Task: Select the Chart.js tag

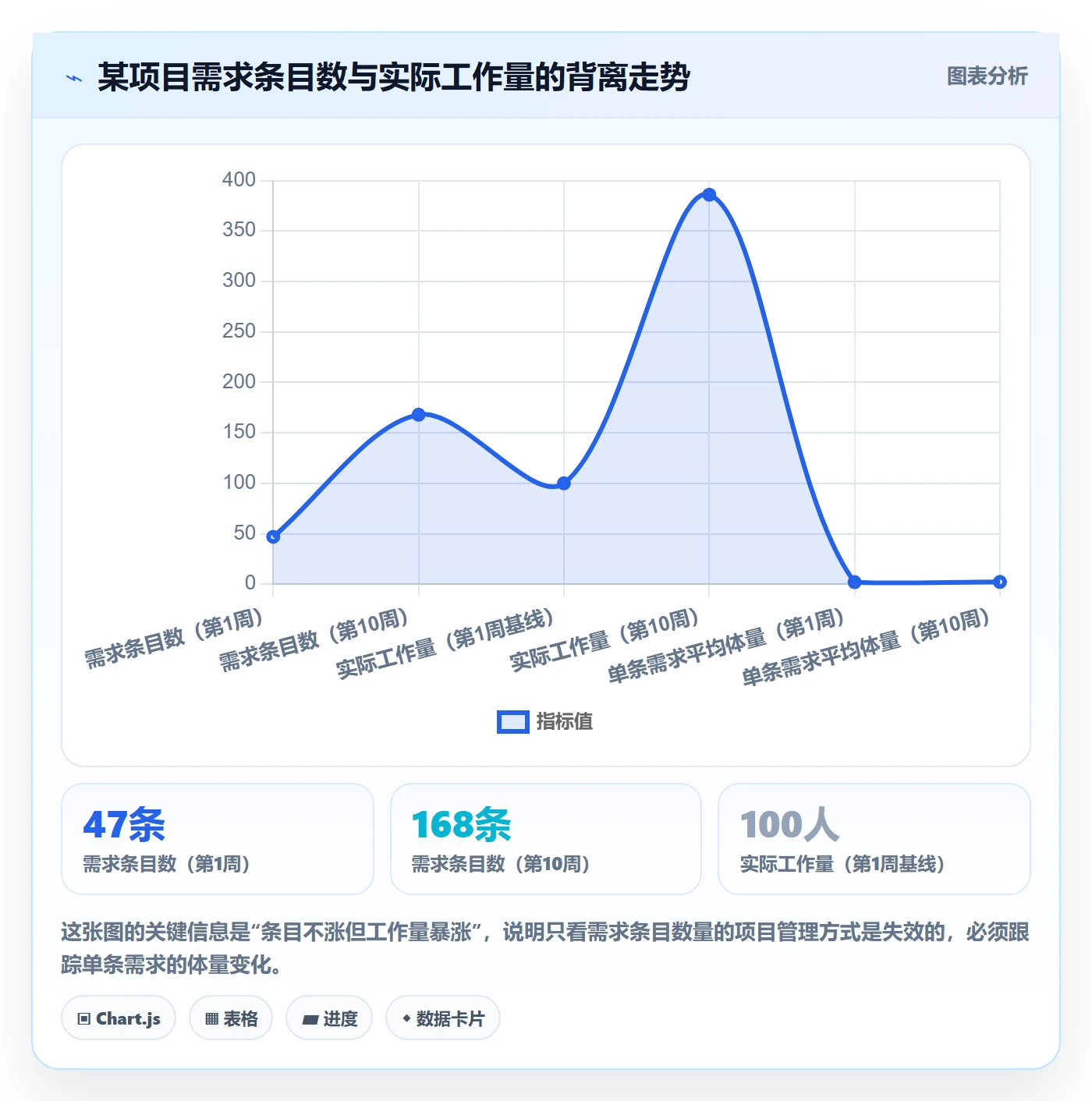Action: 119,1018
